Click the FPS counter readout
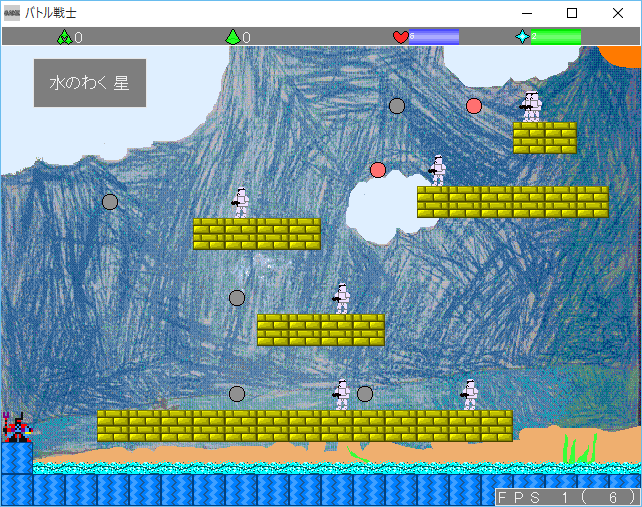 click(567, 497)
